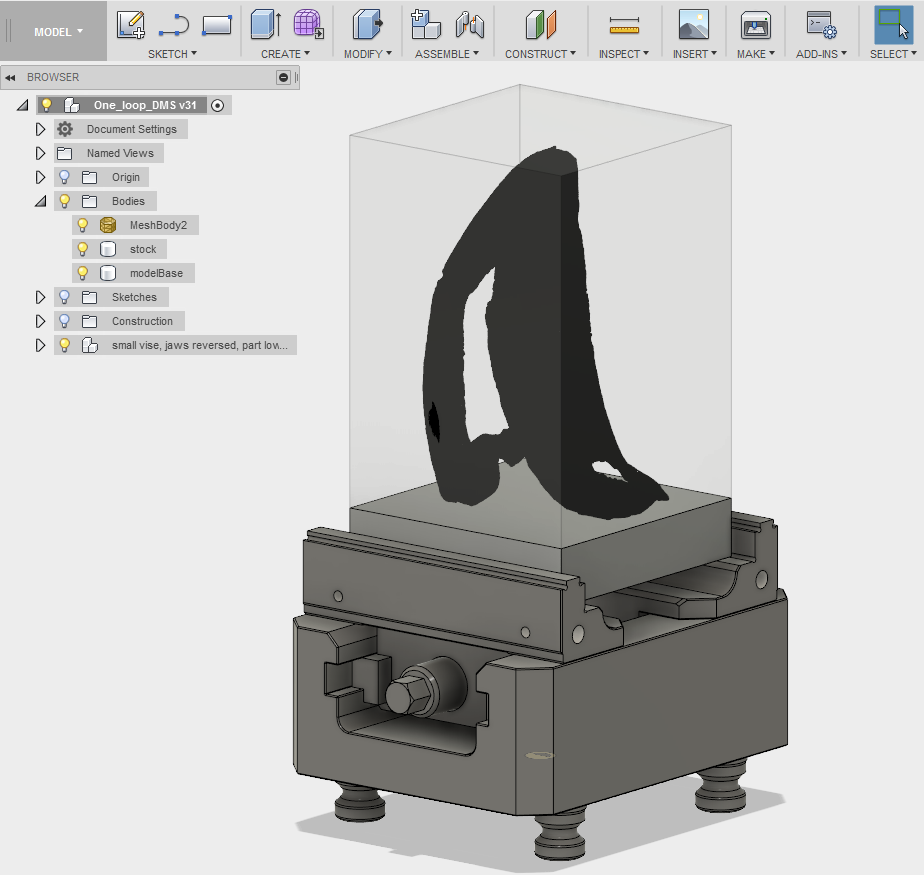Open the CONSTRUCT menu
Viewport: 924px width, 875px height.
[540, 54]
